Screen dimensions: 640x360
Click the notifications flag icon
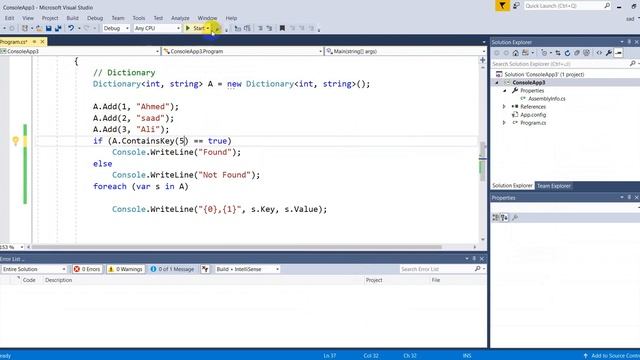(502, 6)
